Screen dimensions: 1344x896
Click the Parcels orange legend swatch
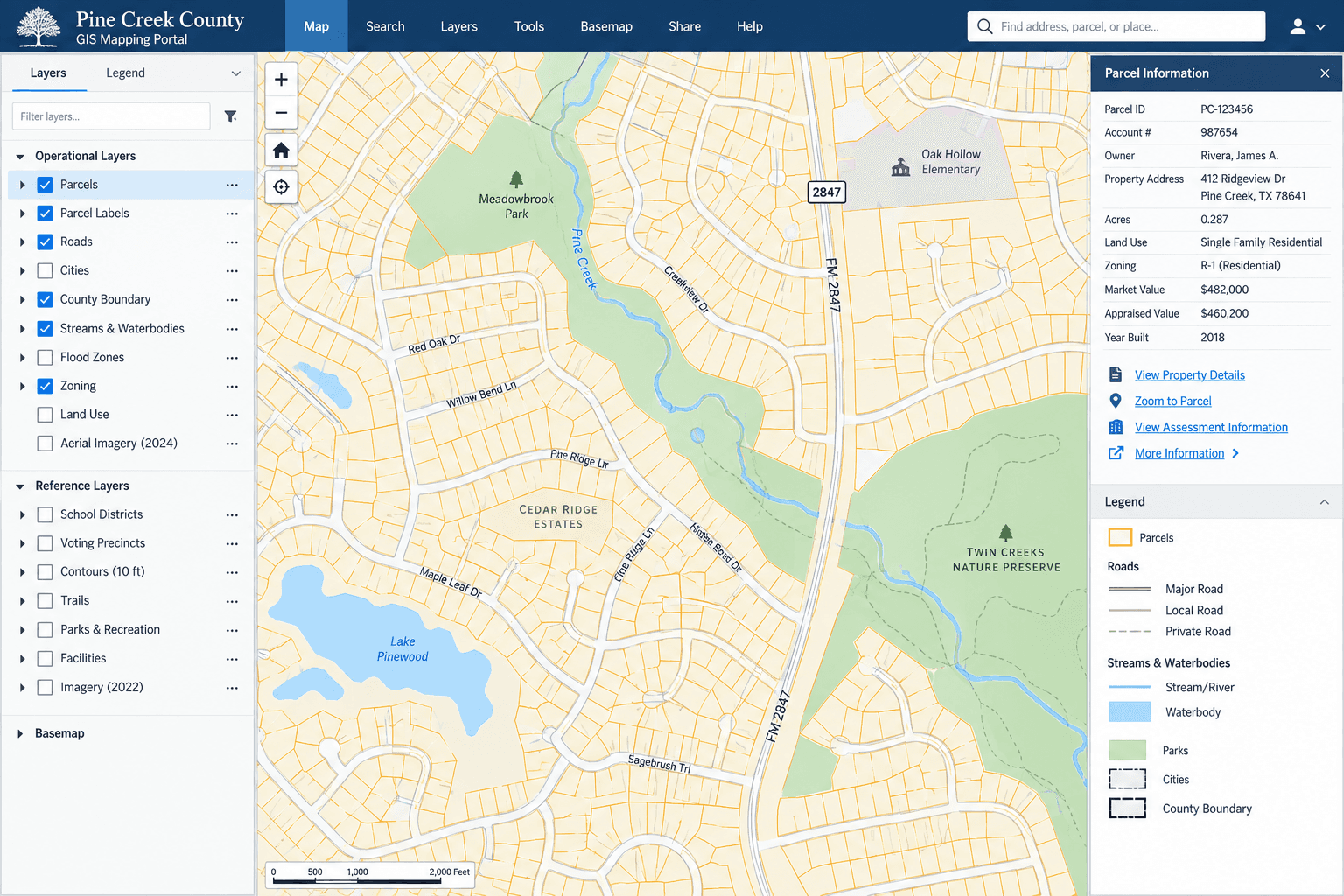1120,538
